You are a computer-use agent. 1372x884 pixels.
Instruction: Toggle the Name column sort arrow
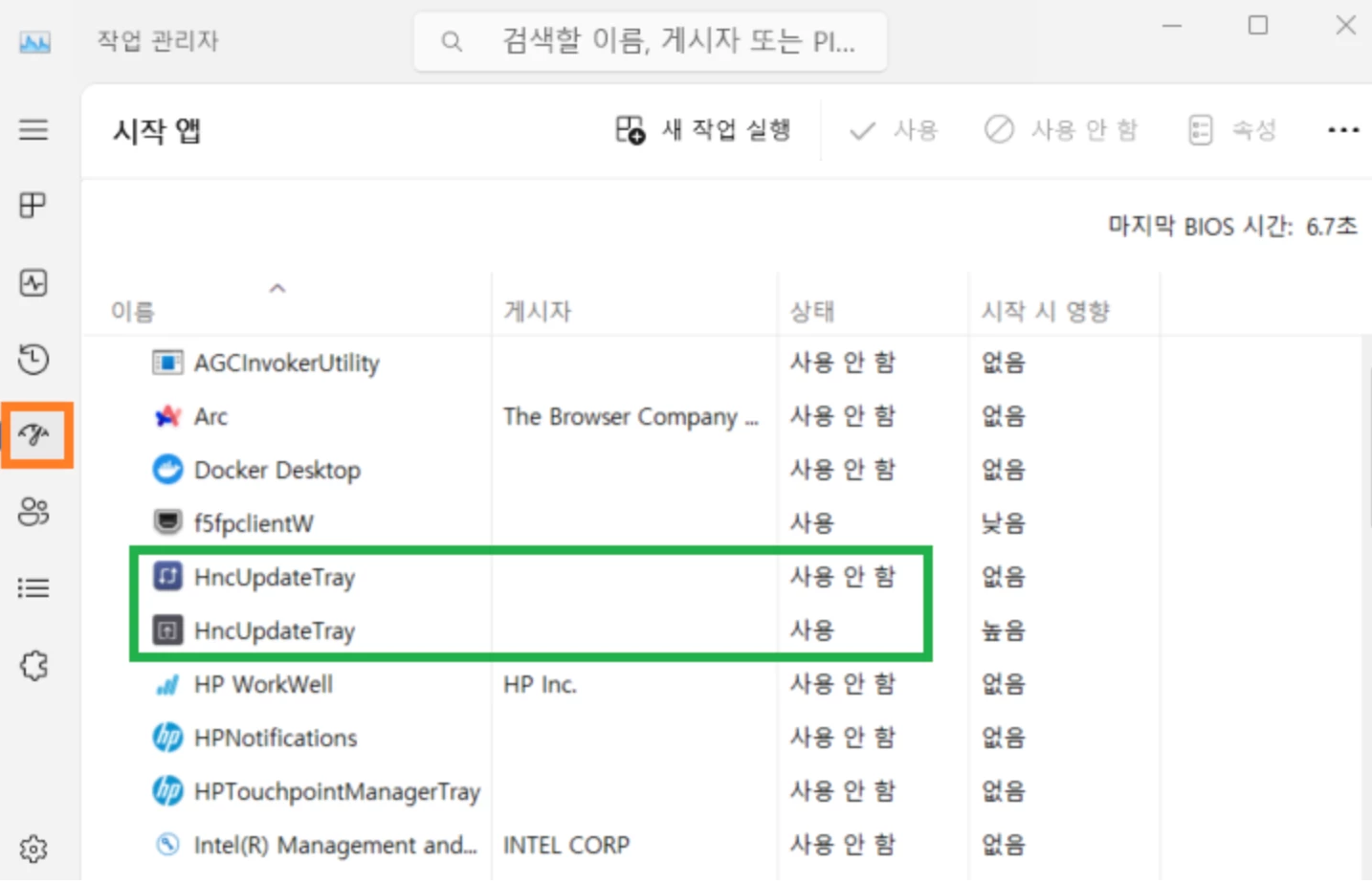tap(277, 288)
